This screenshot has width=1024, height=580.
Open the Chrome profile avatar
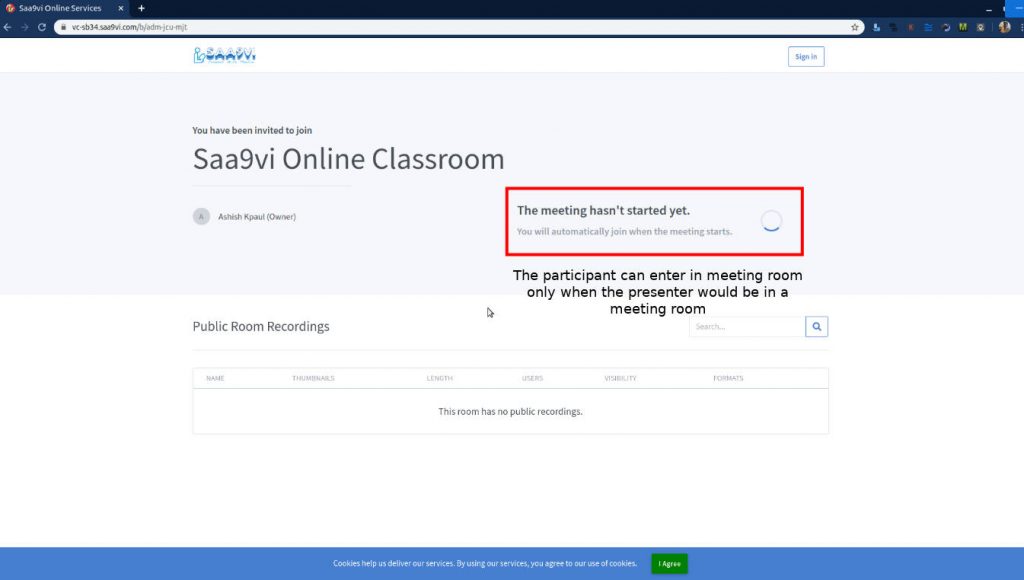point(1004,27)
